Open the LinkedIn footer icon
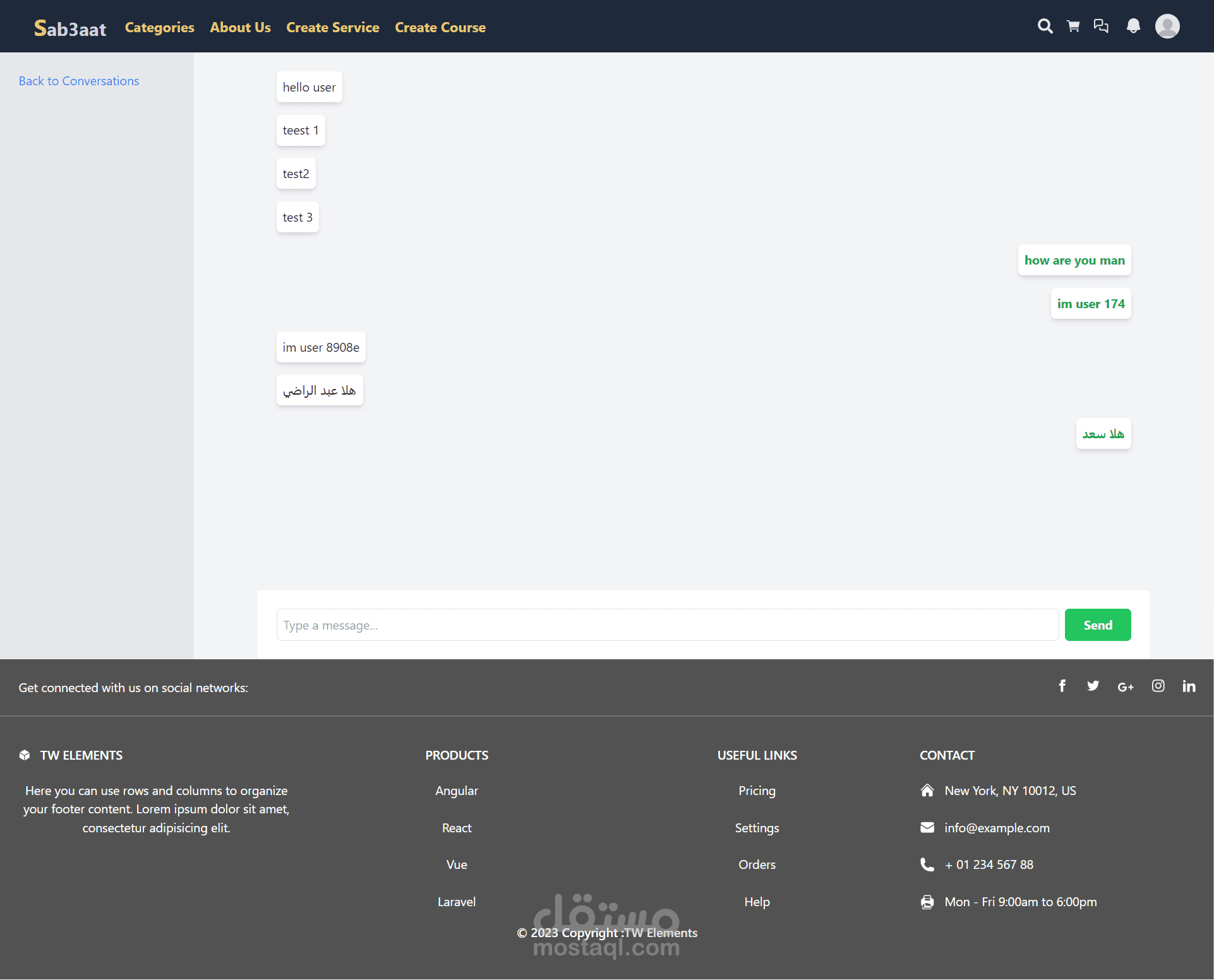 (x=1189, y=686)
